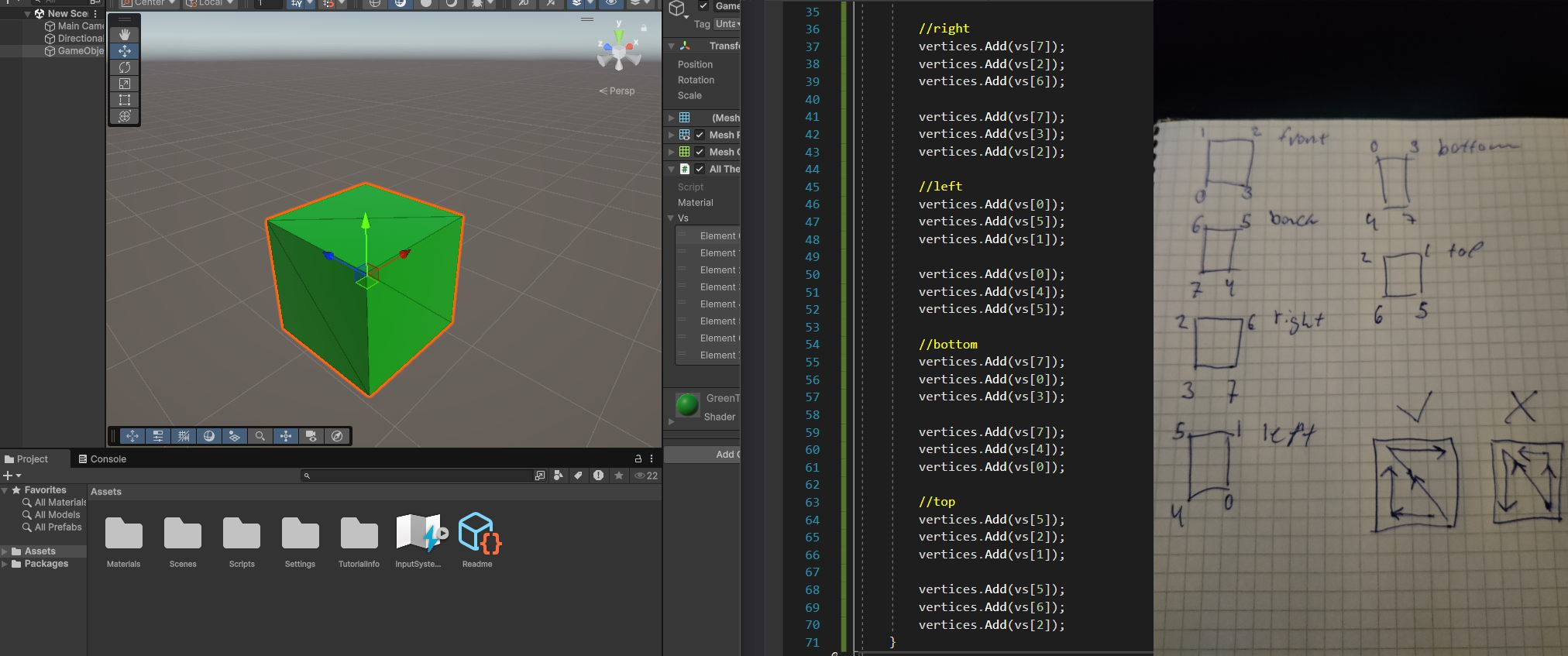The image size is (1568, 656).
Task: Switch projection via Persp label
Action: pos(617,91)
